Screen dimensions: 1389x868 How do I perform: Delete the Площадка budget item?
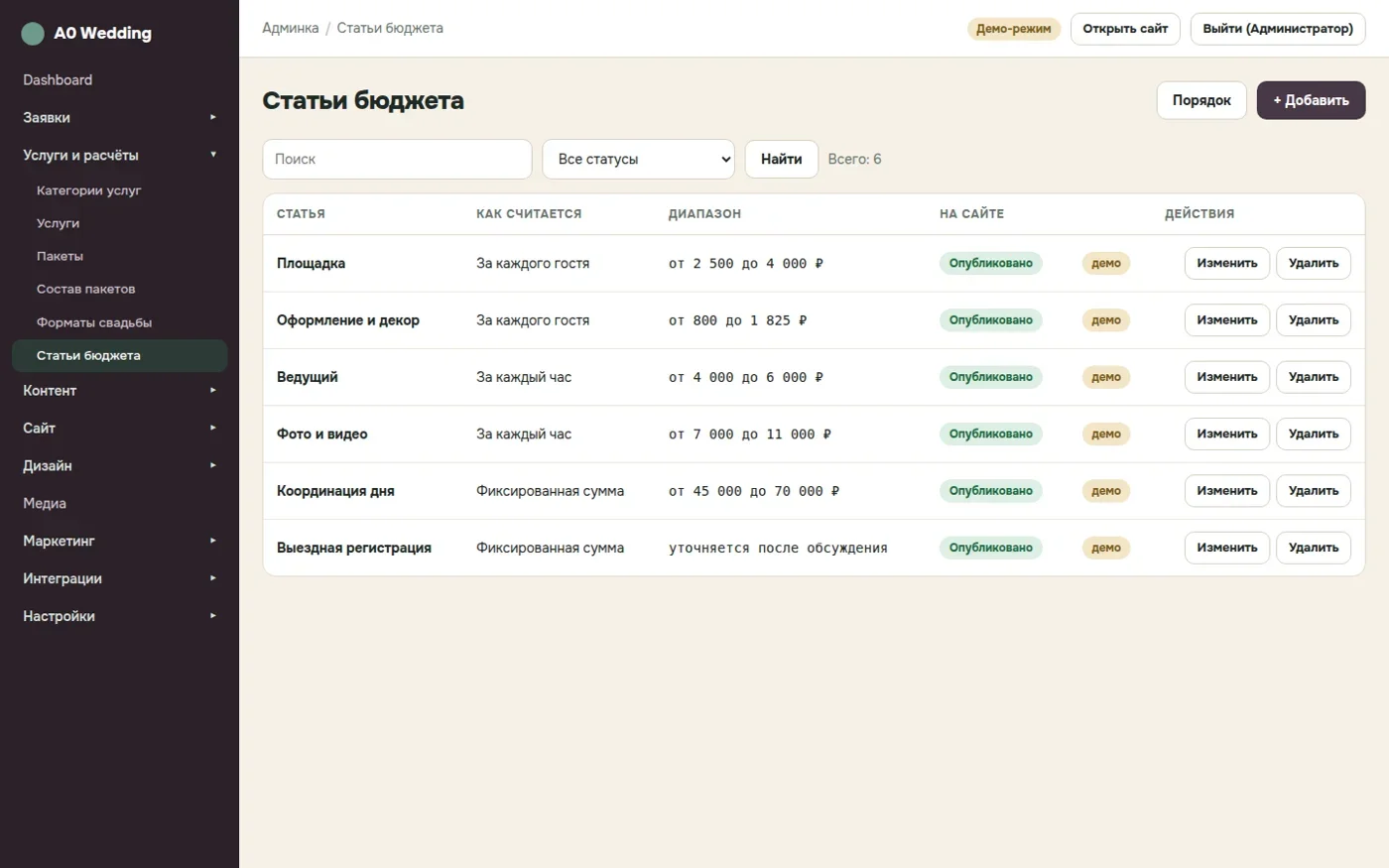pos(1314,263)
